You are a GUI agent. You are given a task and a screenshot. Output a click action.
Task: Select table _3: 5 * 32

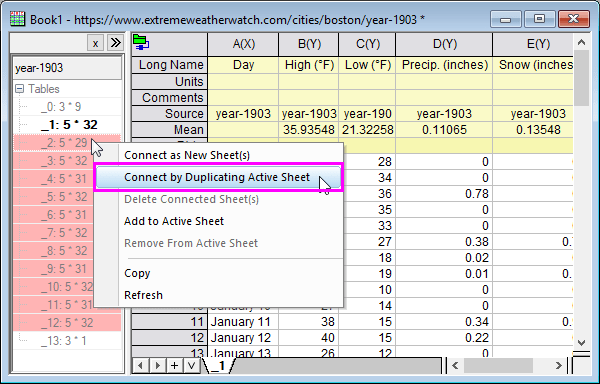(64, 161)
